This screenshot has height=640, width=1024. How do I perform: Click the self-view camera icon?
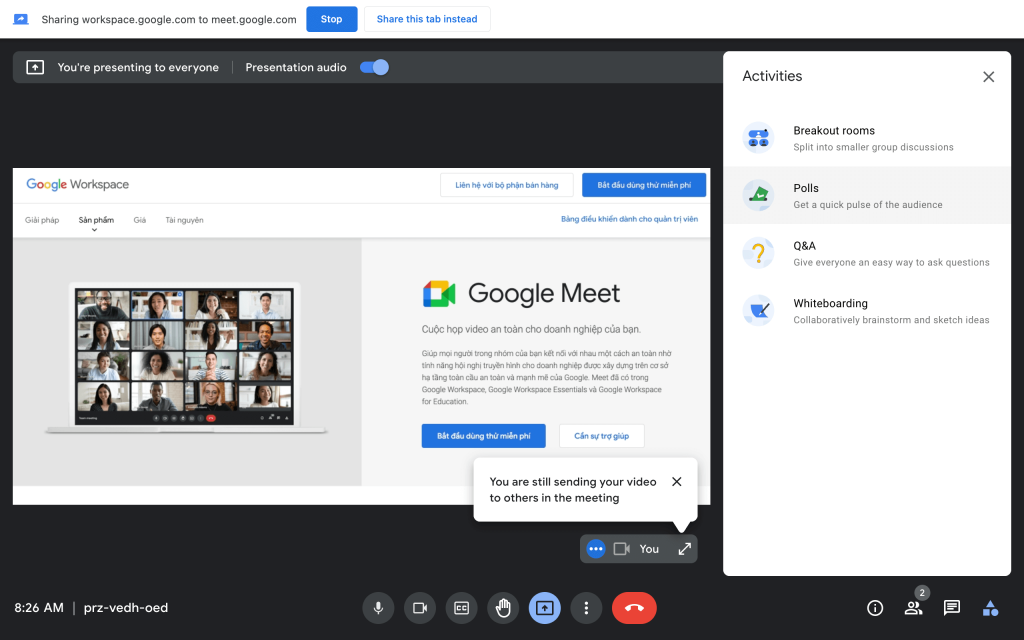click(622, 549)
